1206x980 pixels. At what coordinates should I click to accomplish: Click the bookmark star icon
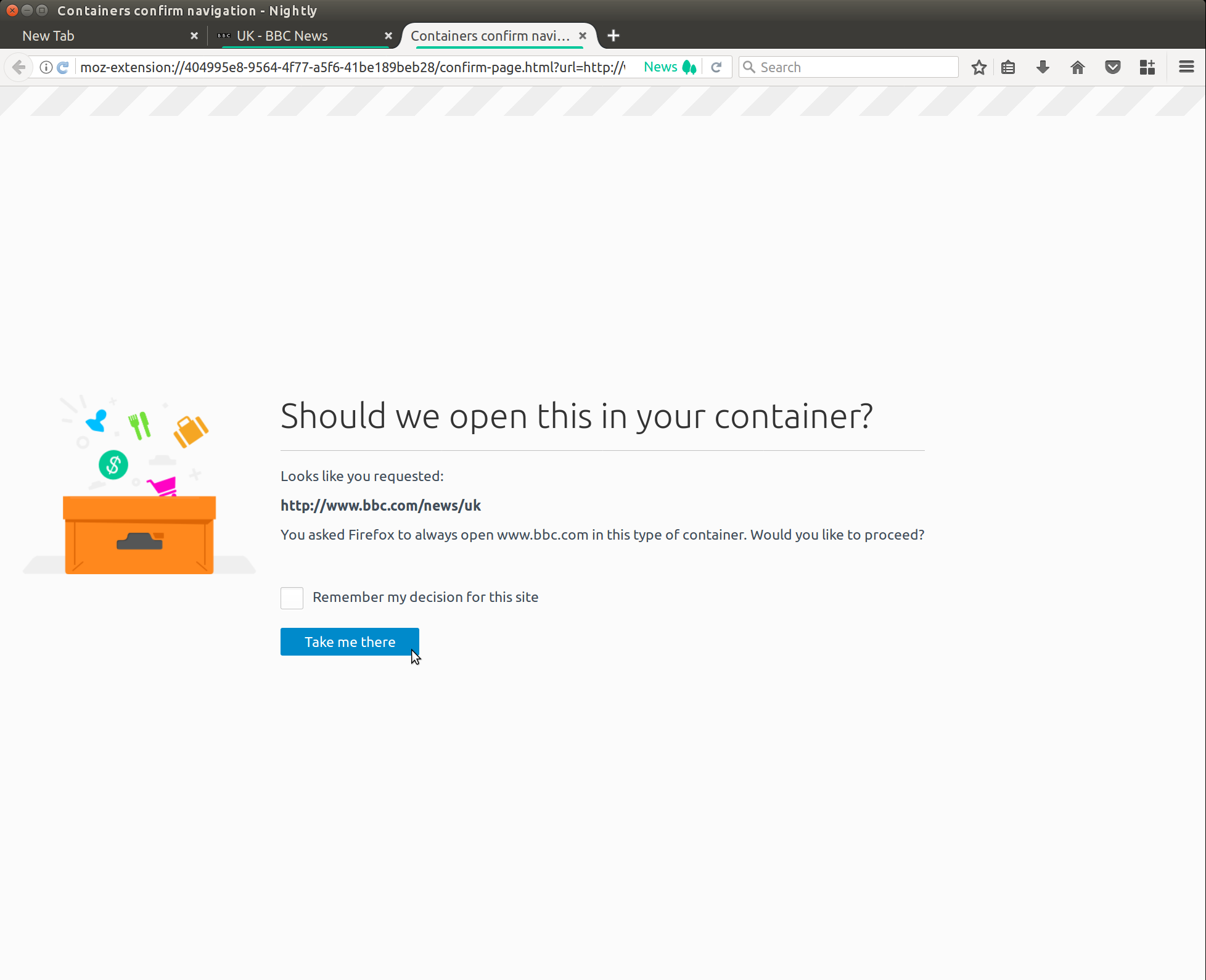click(978, 67)
